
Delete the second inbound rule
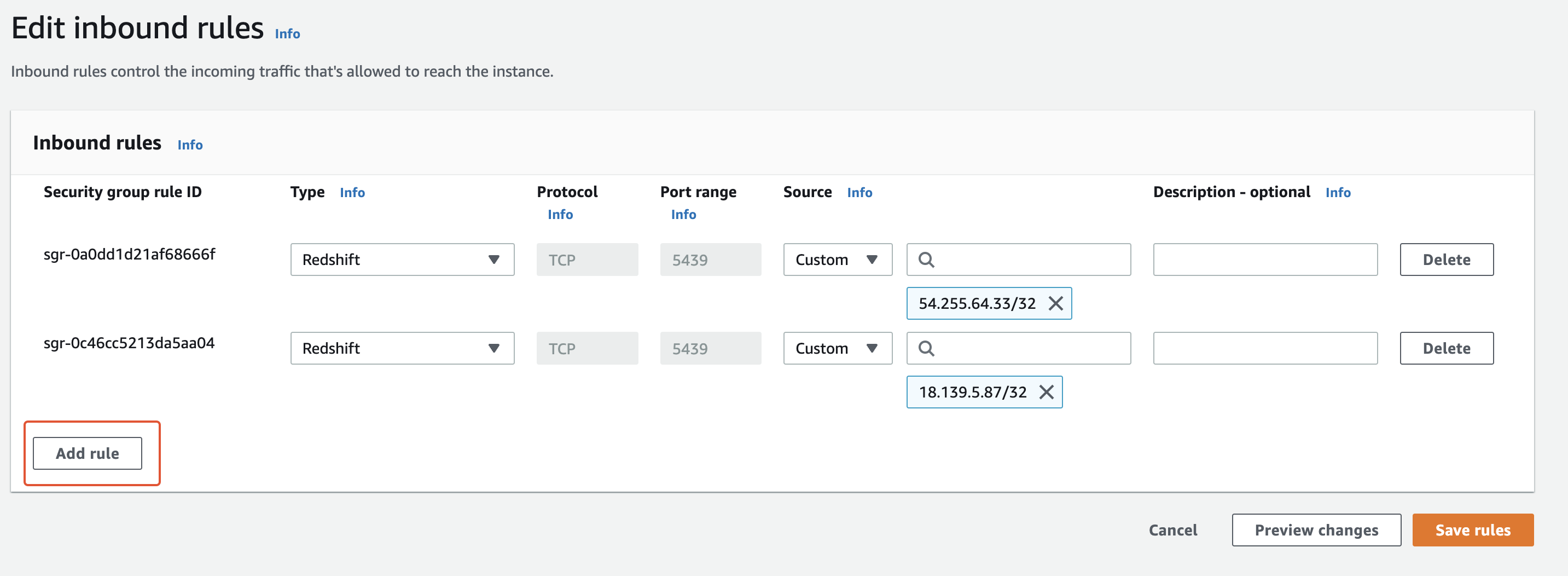click(x=1445, y=348)
